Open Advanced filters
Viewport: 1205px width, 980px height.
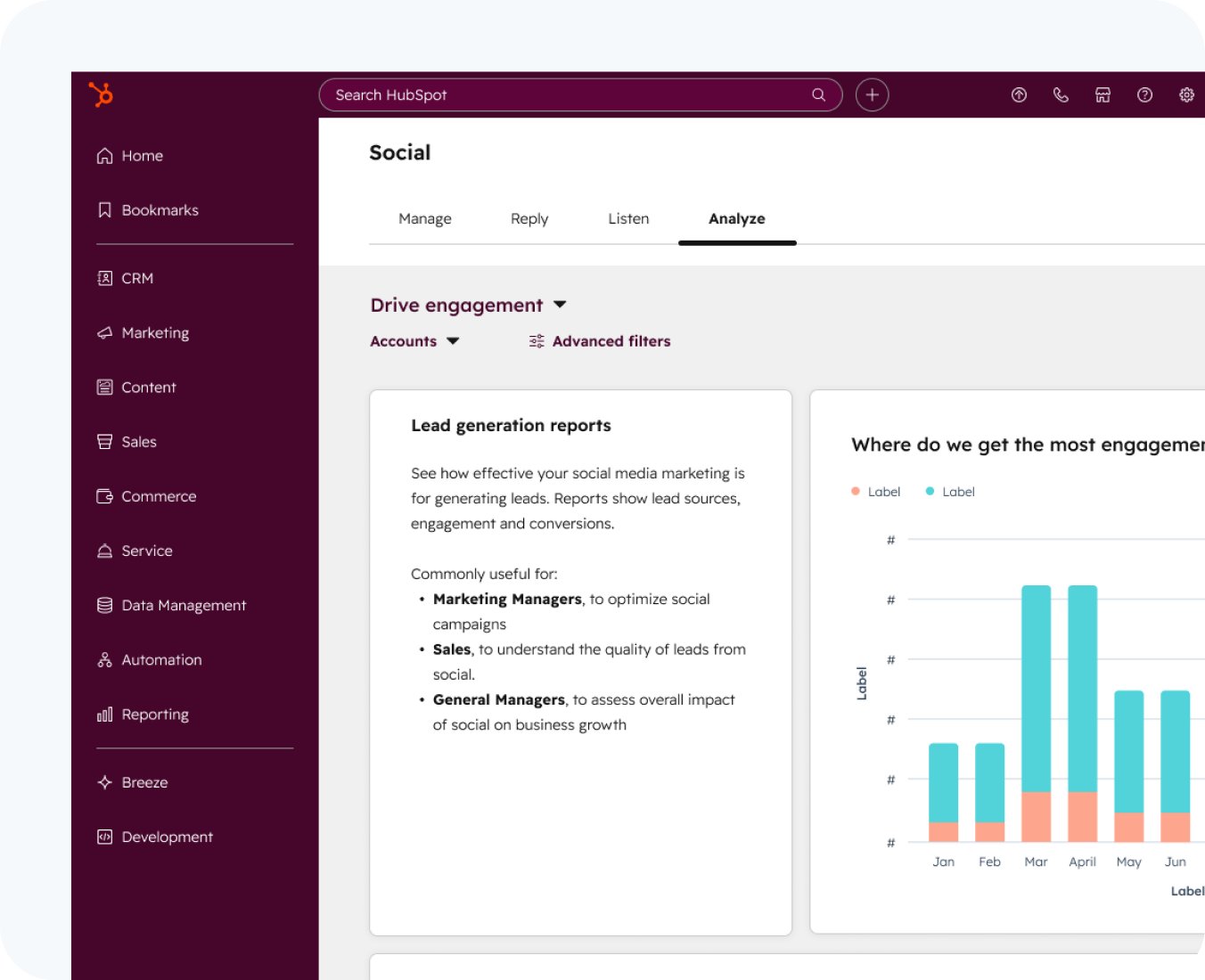click(x=600, y=341)
